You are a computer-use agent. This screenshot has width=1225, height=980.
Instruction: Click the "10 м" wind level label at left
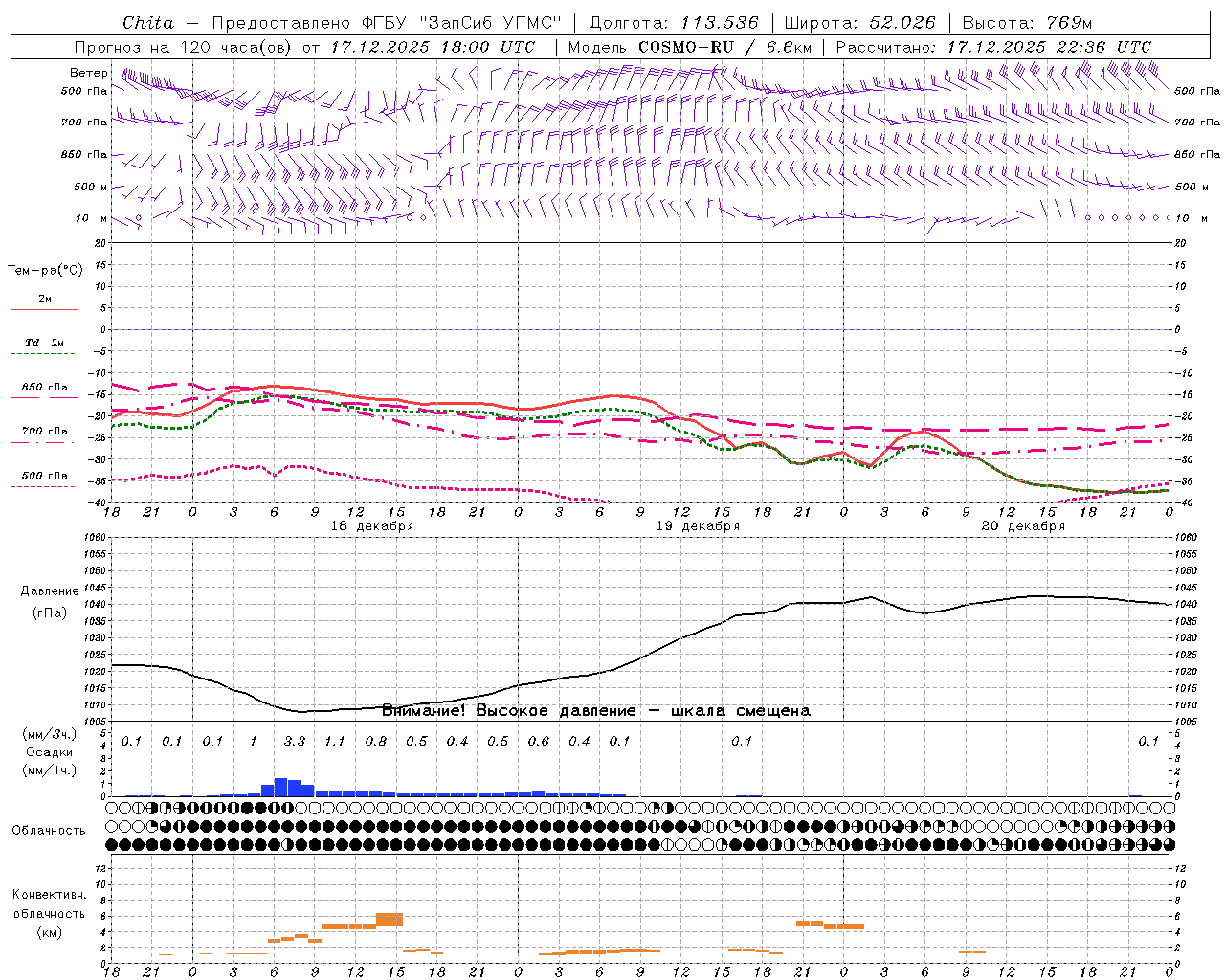tap(91, 218)
